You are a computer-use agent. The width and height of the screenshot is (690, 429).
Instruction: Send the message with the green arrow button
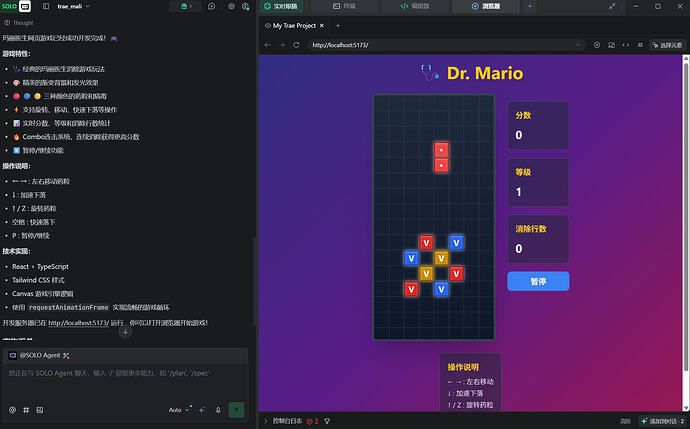point(236,410)
